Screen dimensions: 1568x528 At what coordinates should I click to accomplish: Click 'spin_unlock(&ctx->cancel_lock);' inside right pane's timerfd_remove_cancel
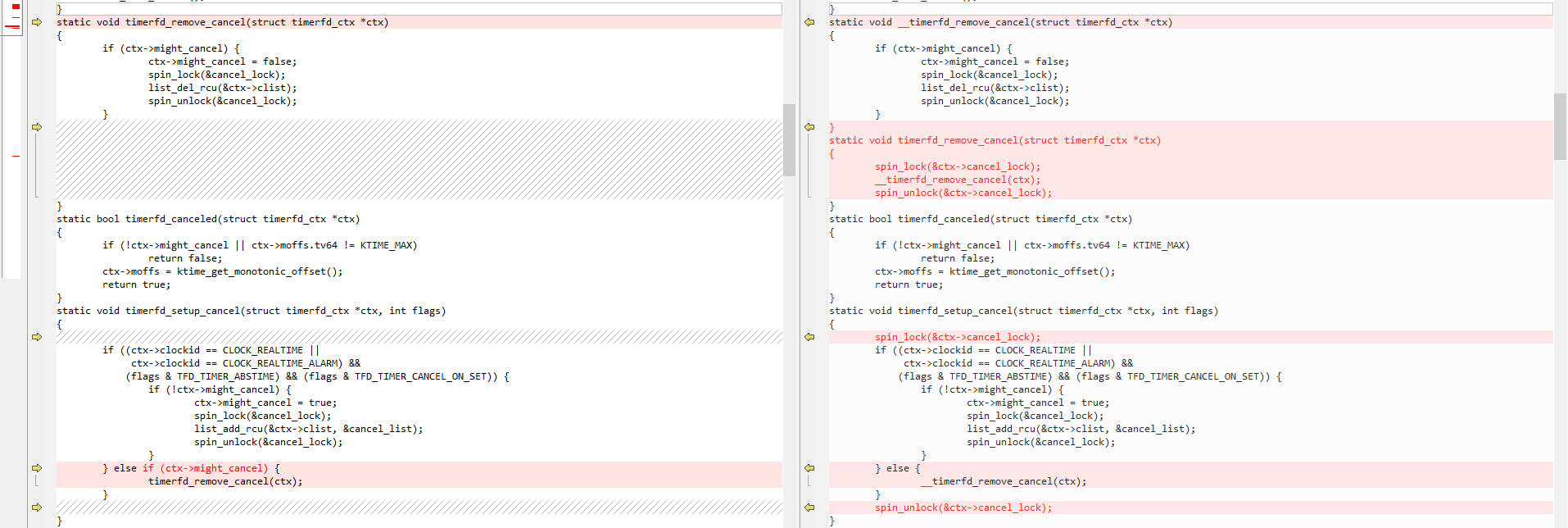click(x=963, y=193)
